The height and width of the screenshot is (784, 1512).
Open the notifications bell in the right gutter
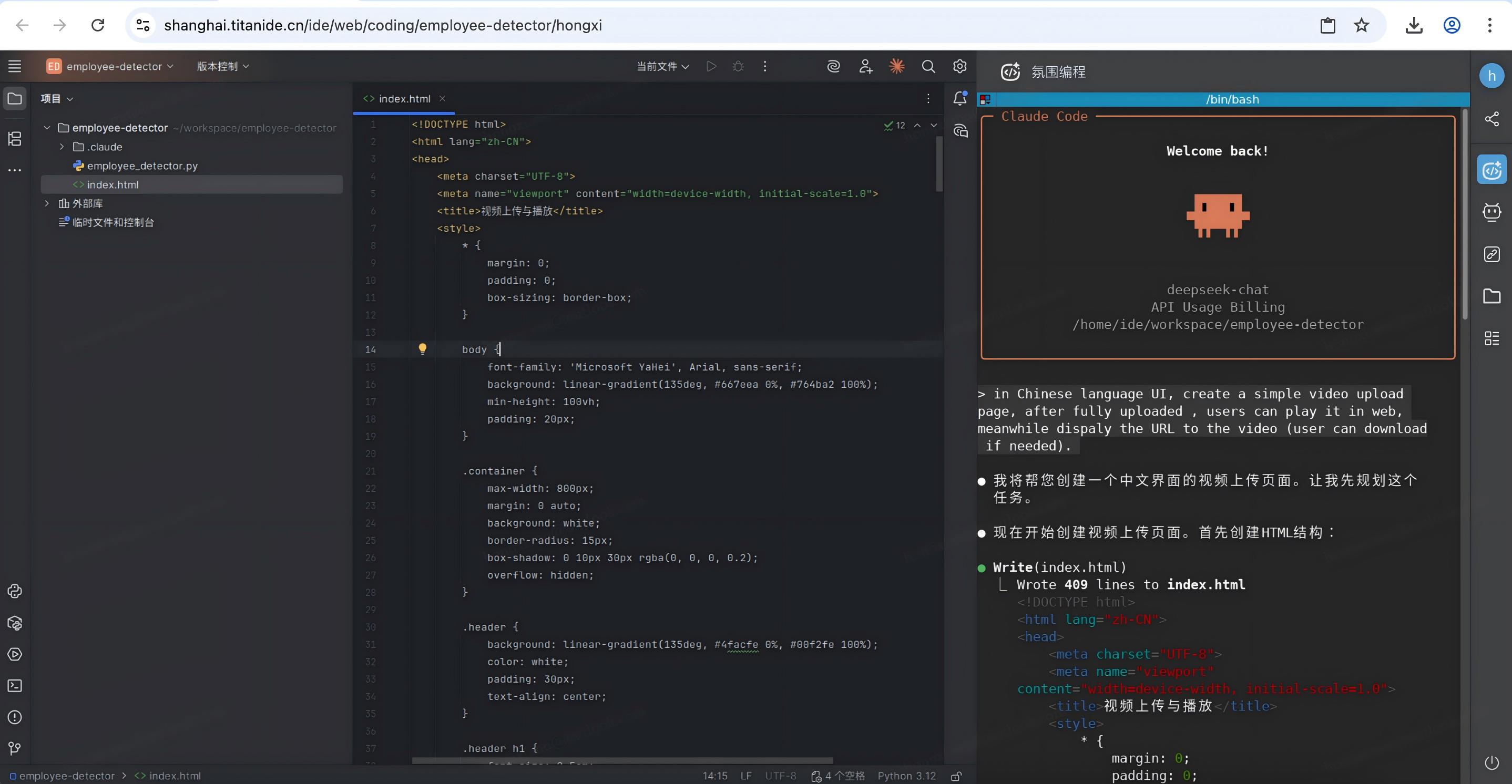coord(959,99)
